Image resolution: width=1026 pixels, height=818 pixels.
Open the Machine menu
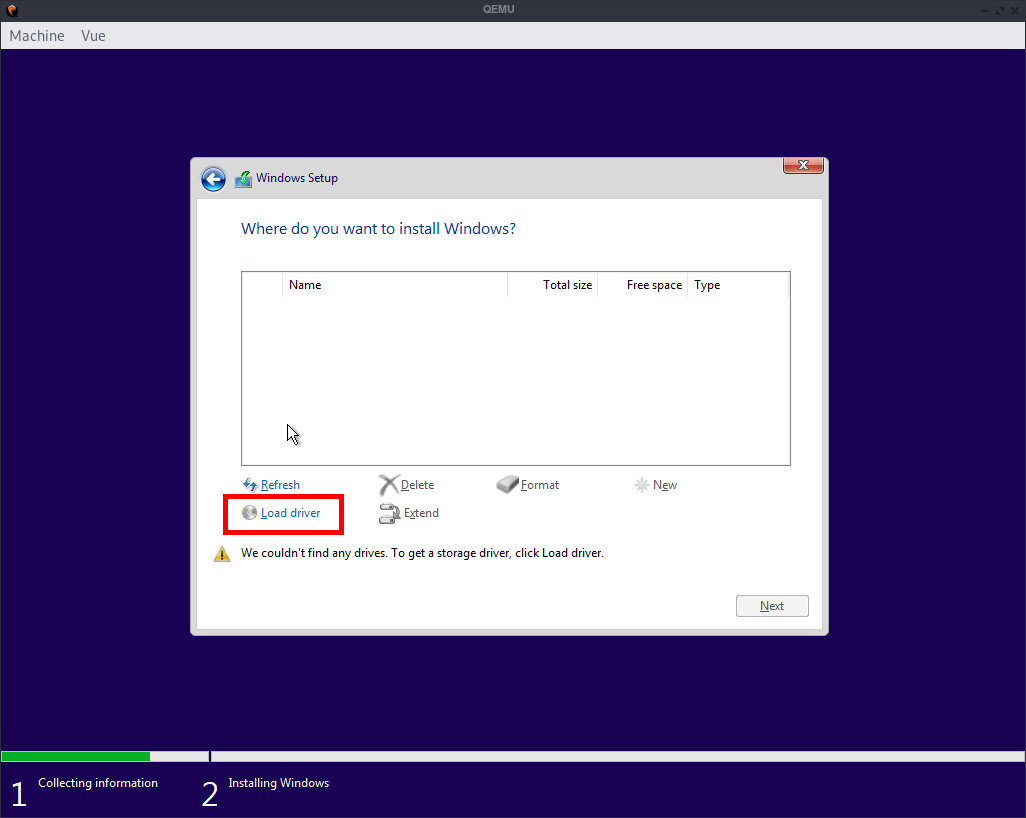(x=36, y=36)
